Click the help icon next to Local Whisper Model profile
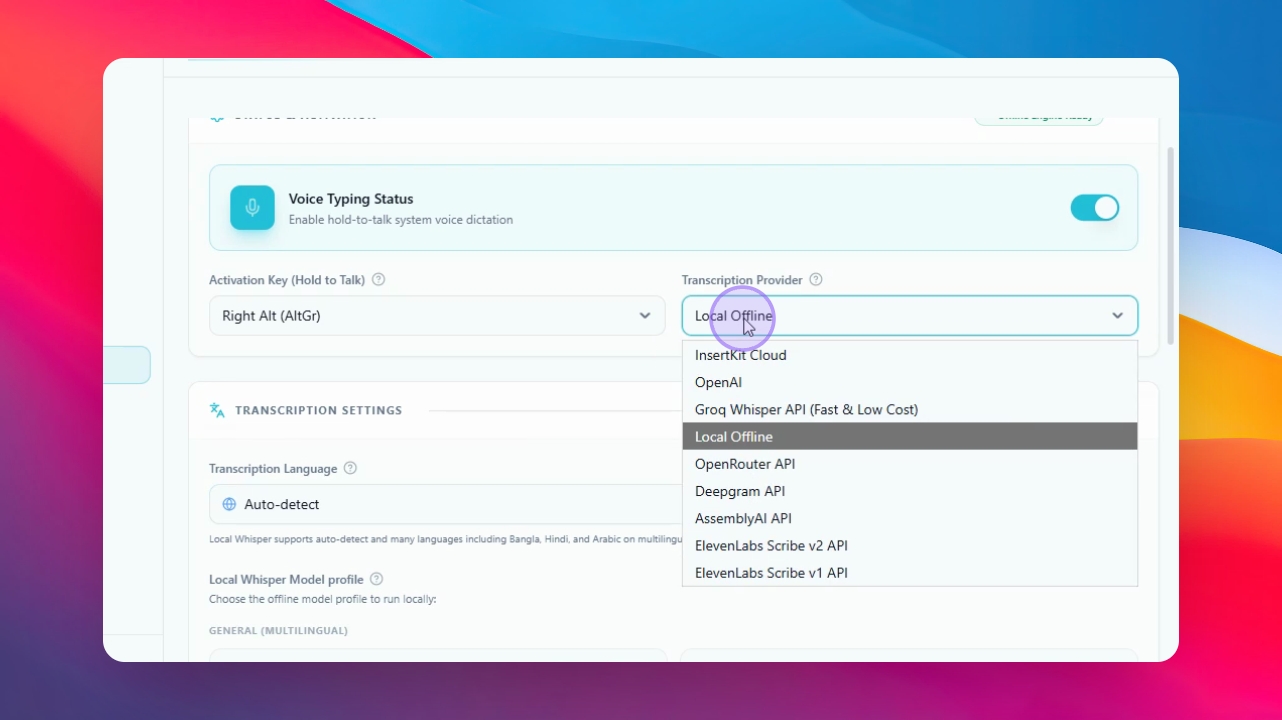This screenshot has width=1282, height=720. click(x=376, y=579)
